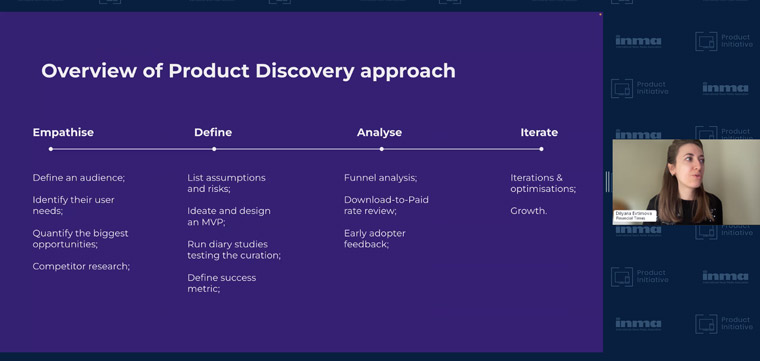
Task: Click the Dilyana Evtimova name label
Action: [x=635, y=216]
